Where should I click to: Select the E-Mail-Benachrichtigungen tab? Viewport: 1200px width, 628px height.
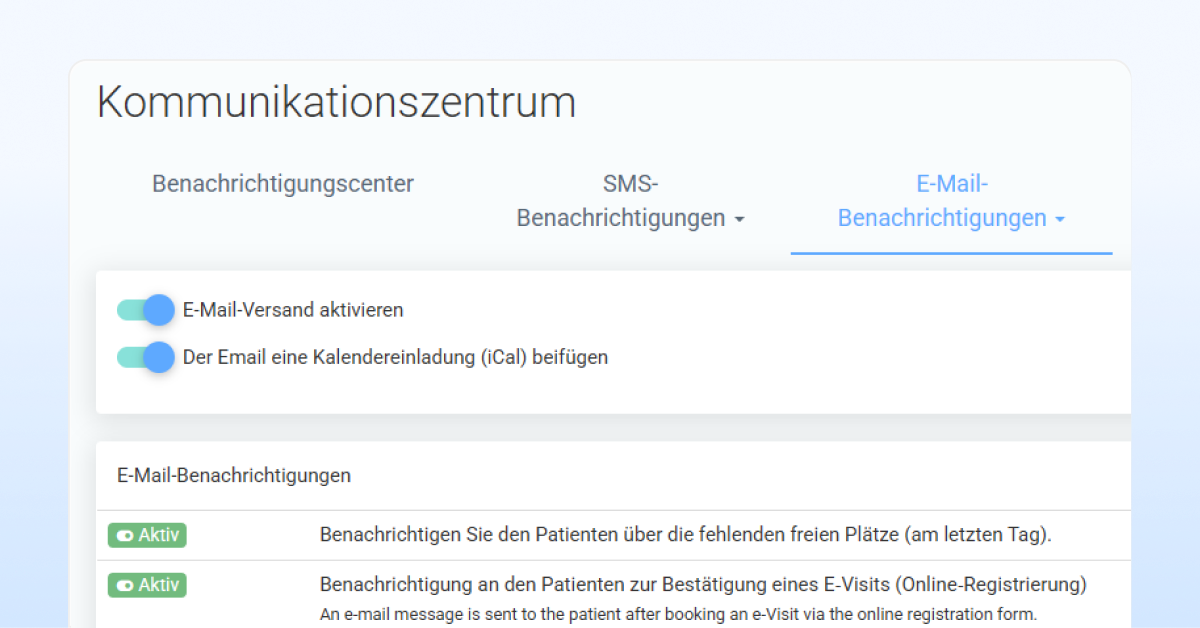tap(951, 201)
